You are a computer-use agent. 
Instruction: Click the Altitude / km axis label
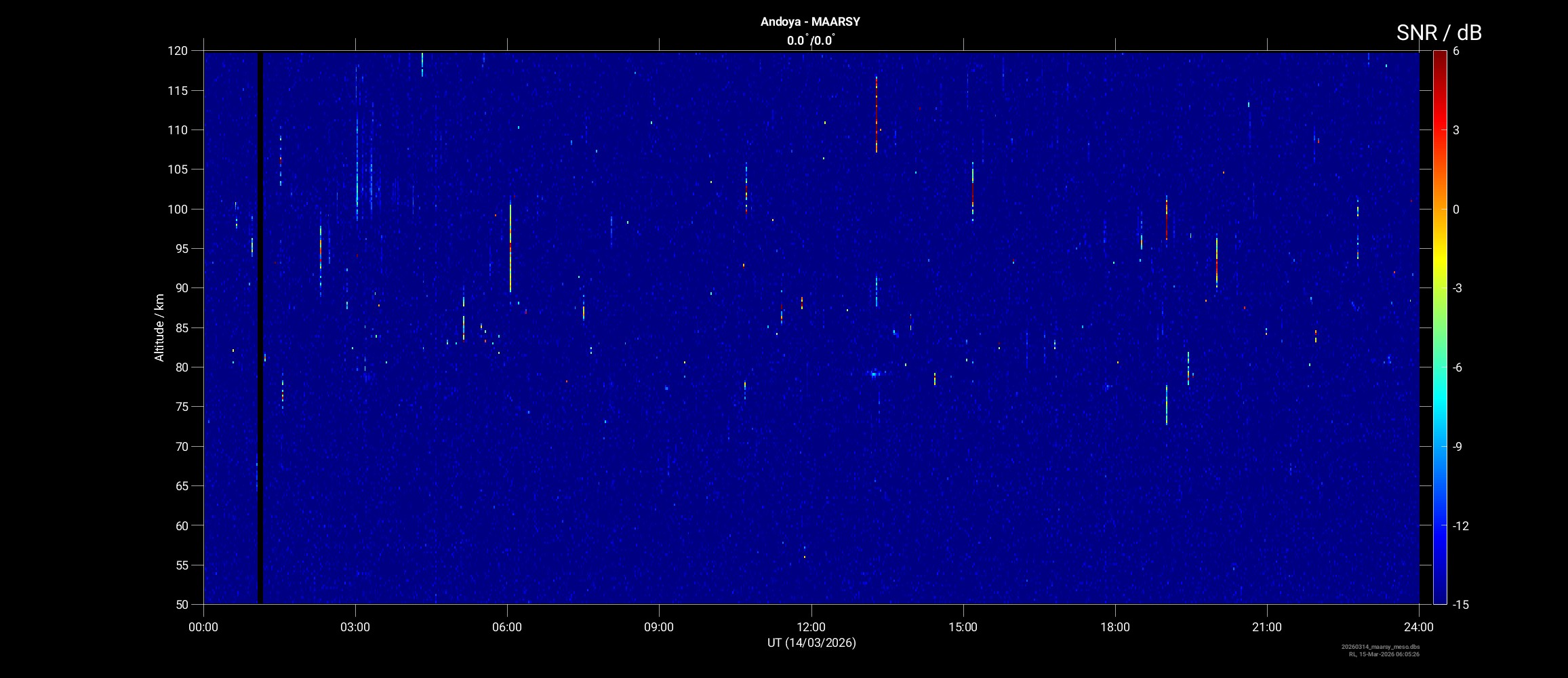159,327
